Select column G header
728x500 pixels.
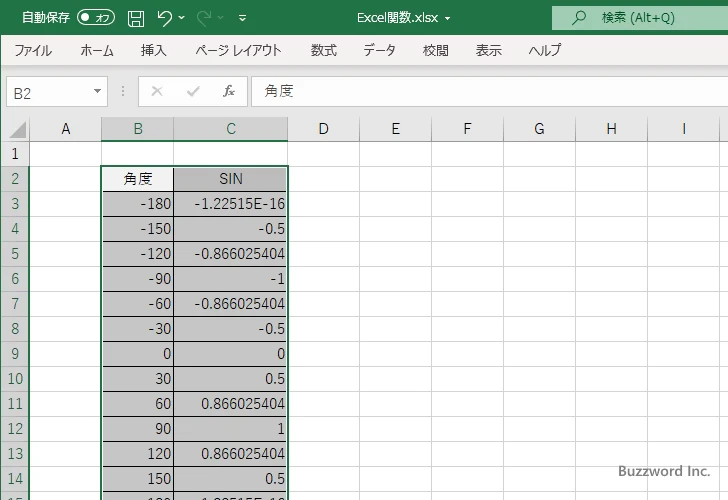click(540, 129)
